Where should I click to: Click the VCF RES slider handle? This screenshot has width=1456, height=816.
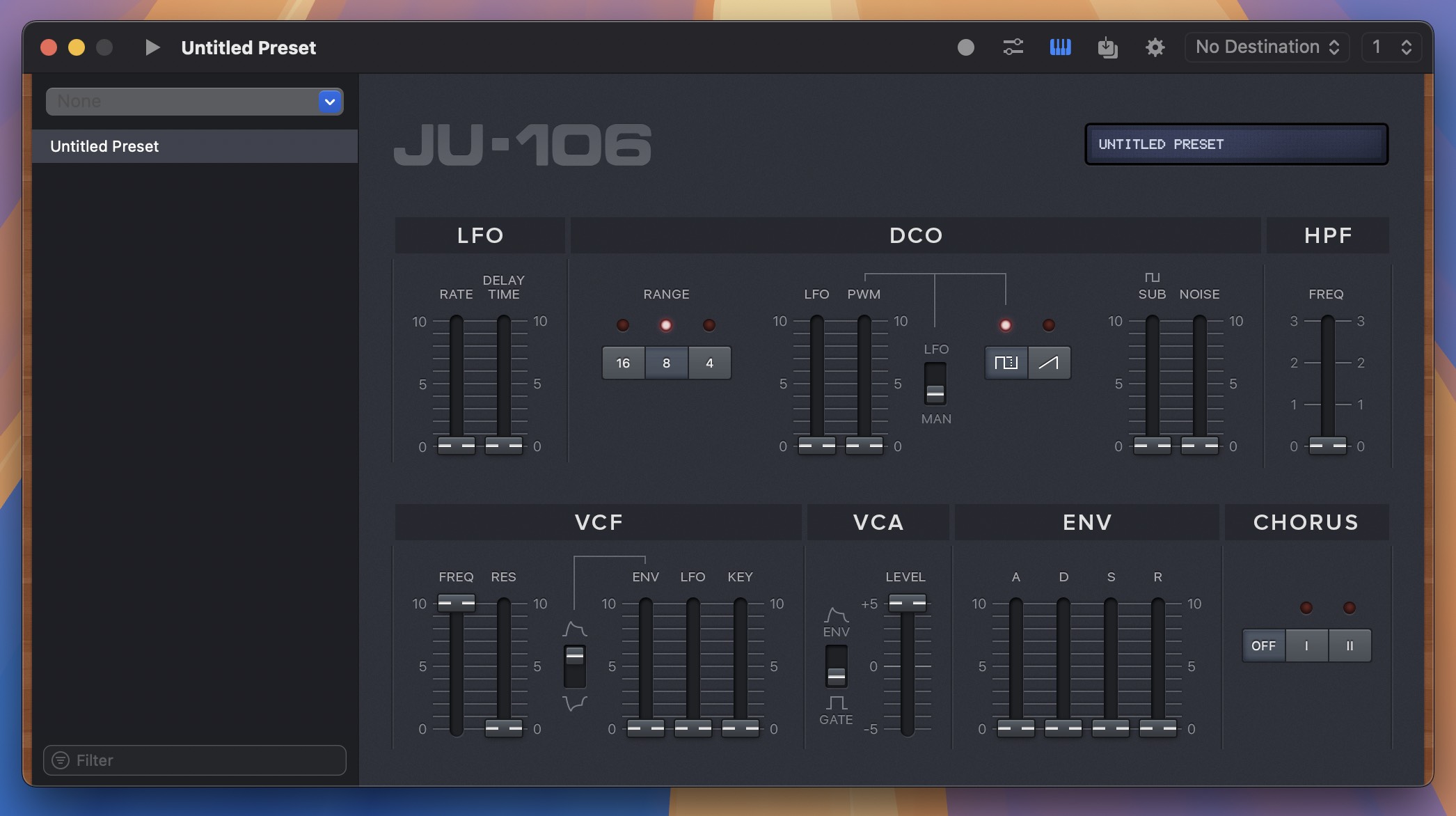pyautogui.click(x=503, y=728)
